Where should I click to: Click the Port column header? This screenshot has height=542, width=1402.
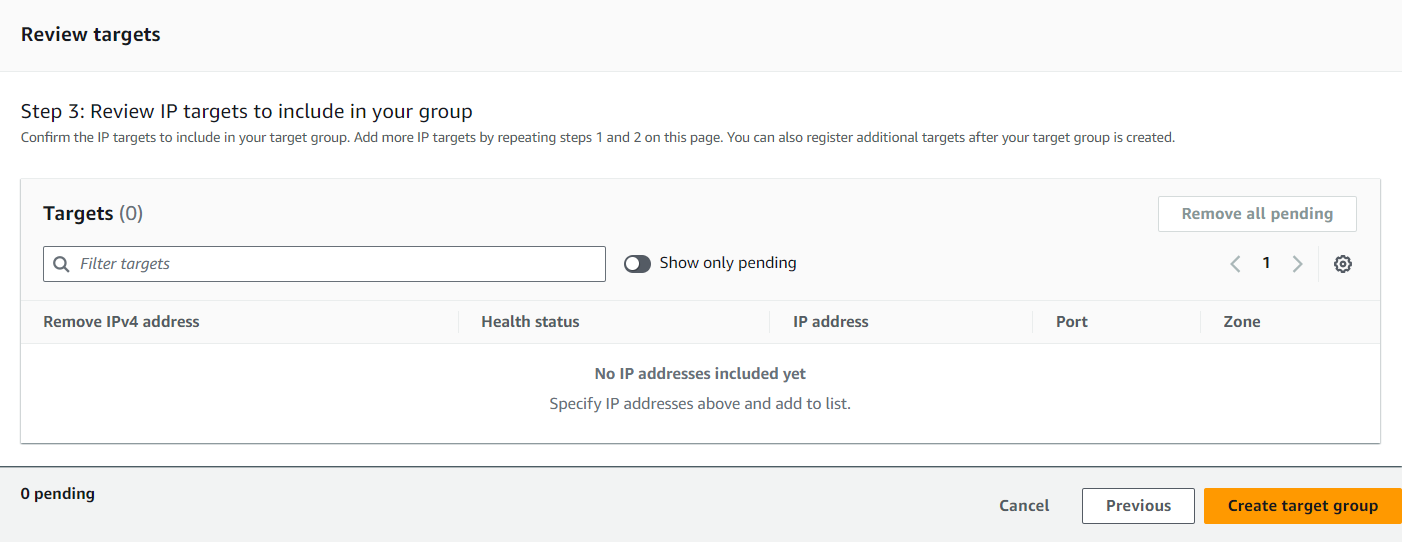pyautogui.click(x=1071, y=322)
